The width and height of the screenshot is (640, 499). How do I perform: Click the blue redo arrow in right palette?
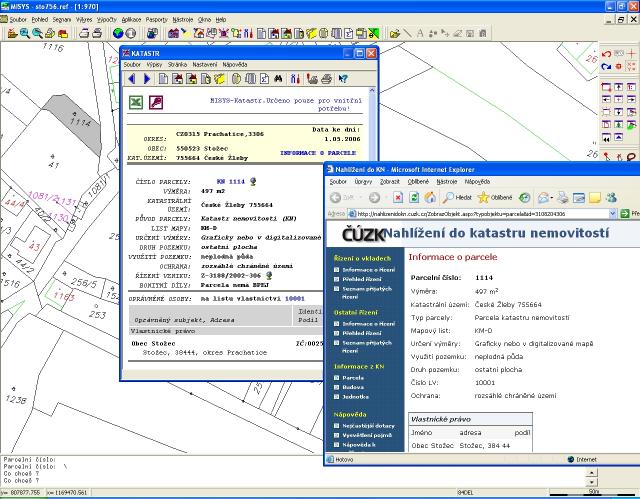coord(606,67)
